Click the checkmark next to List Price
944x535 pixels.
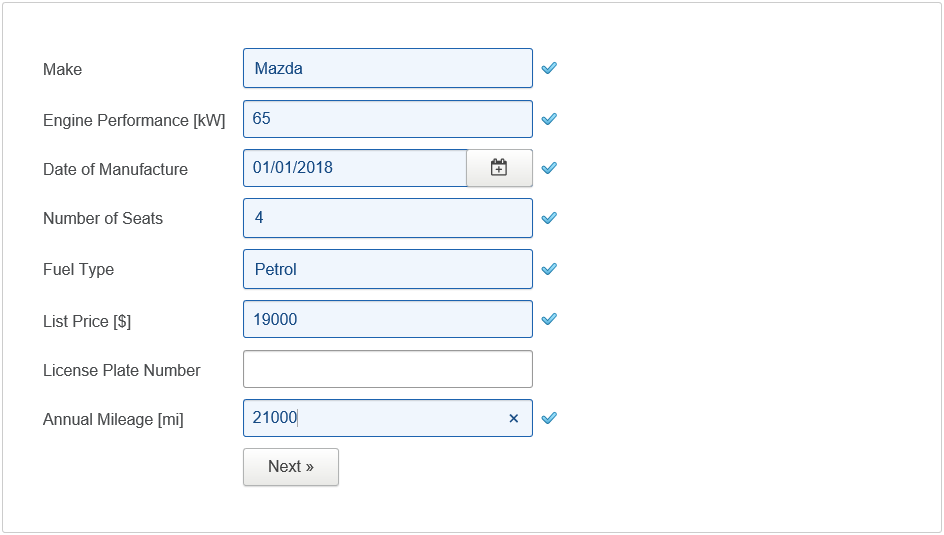[549, 320]
